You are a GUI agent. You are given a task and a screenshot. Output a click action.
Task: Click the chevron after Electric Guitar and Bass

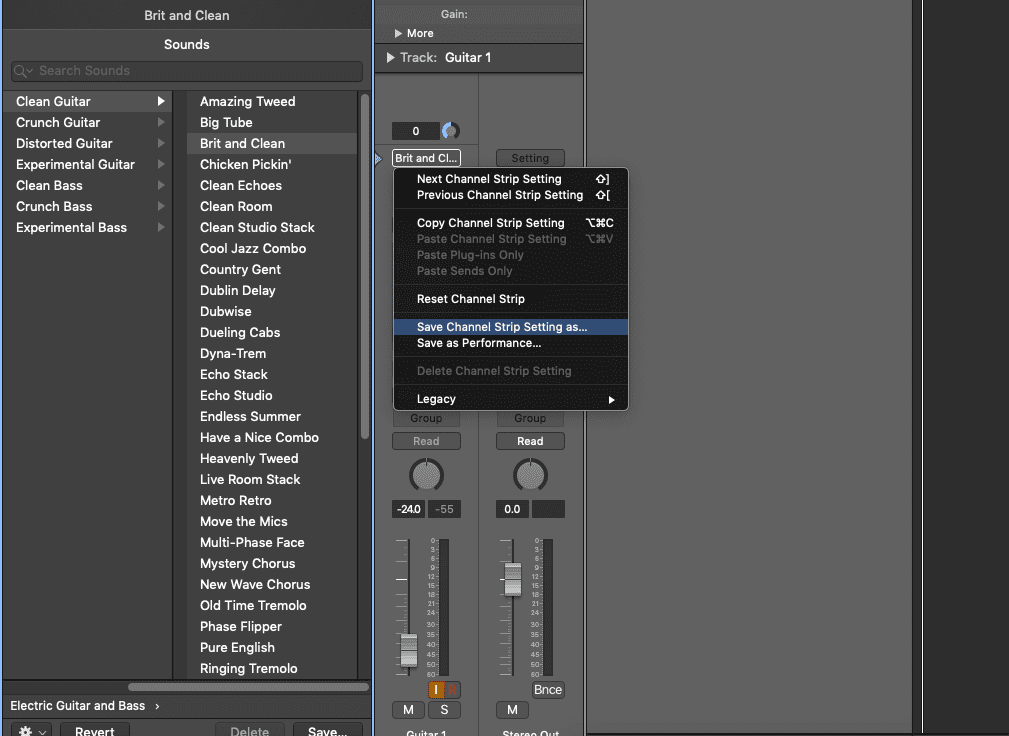pyautogui.click(x=157, y=706)
